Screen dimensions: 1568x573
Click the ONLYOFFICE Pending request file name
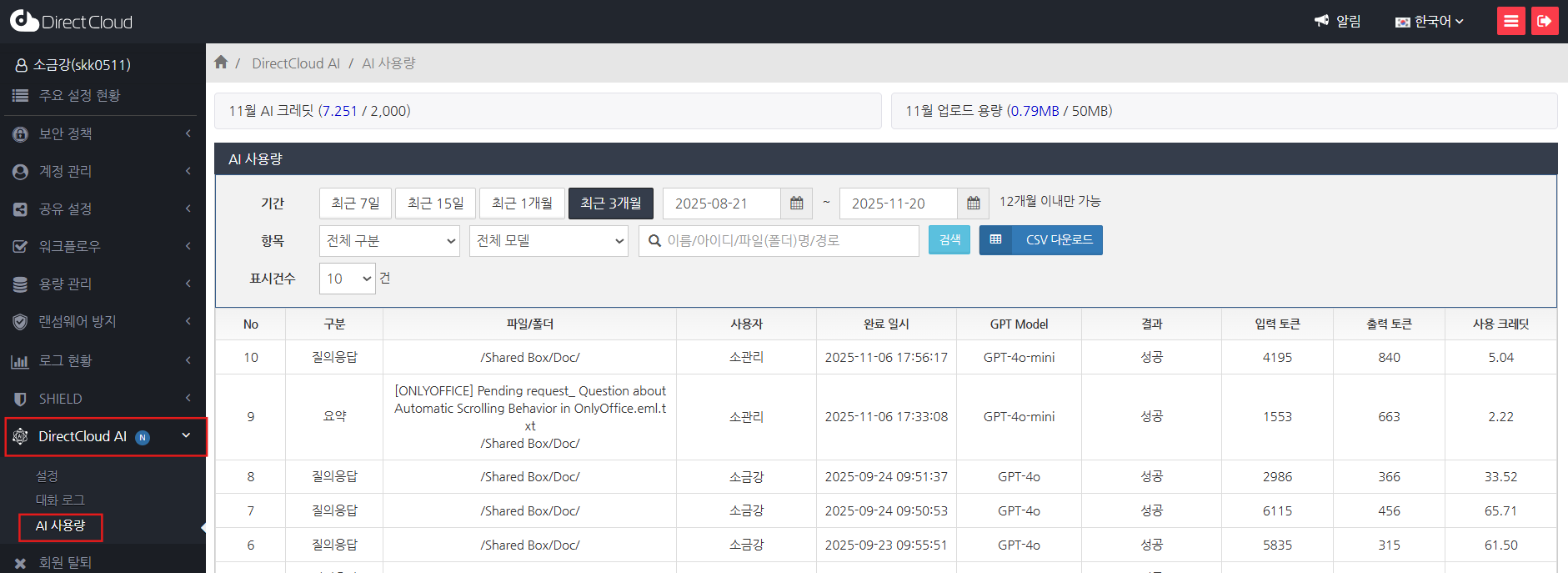(530, 409)
